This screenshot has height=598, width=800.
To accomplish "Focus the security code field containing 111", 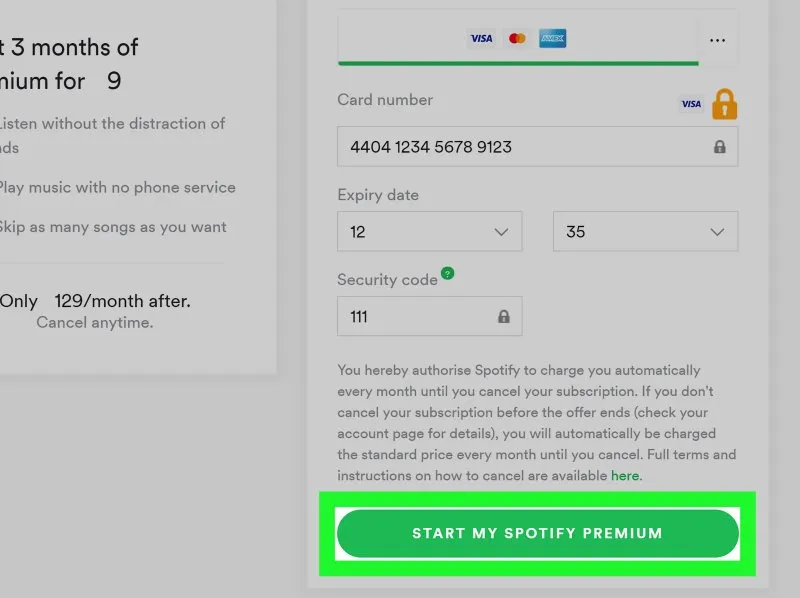I will click(415, 317).
